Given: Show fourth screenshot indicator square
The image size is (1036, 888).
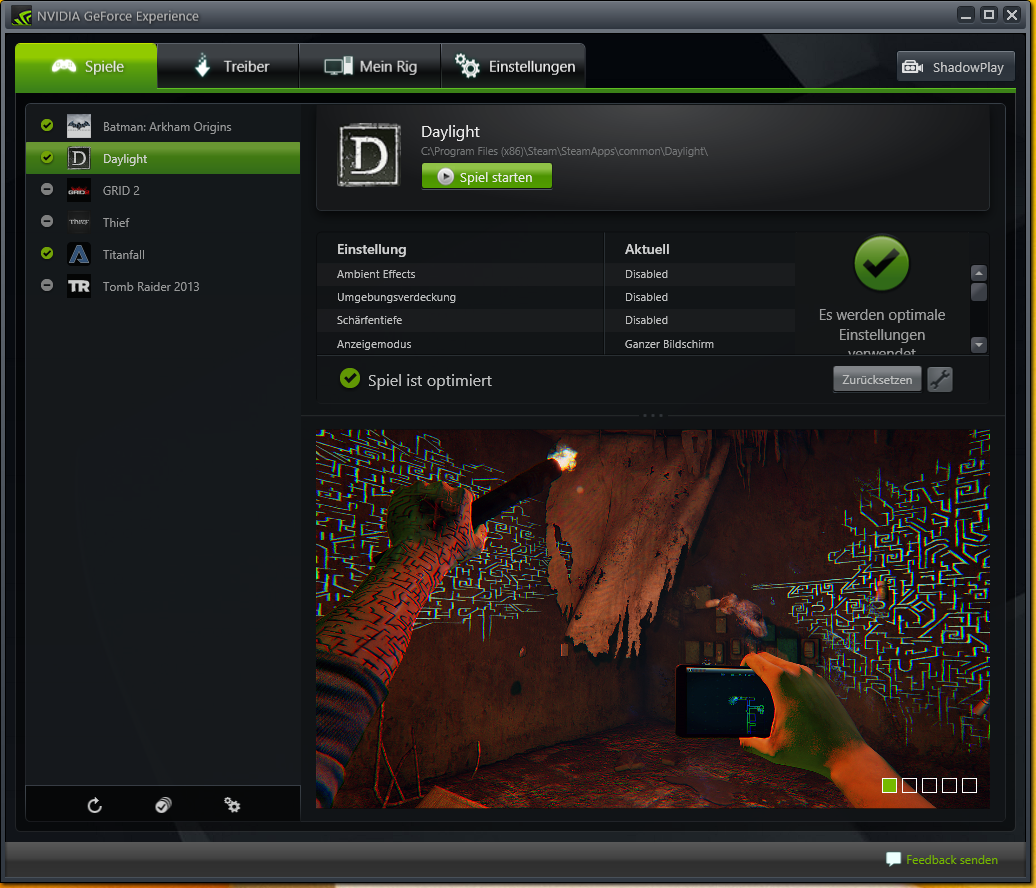Looking at the screenshot, I should (949, 785).
